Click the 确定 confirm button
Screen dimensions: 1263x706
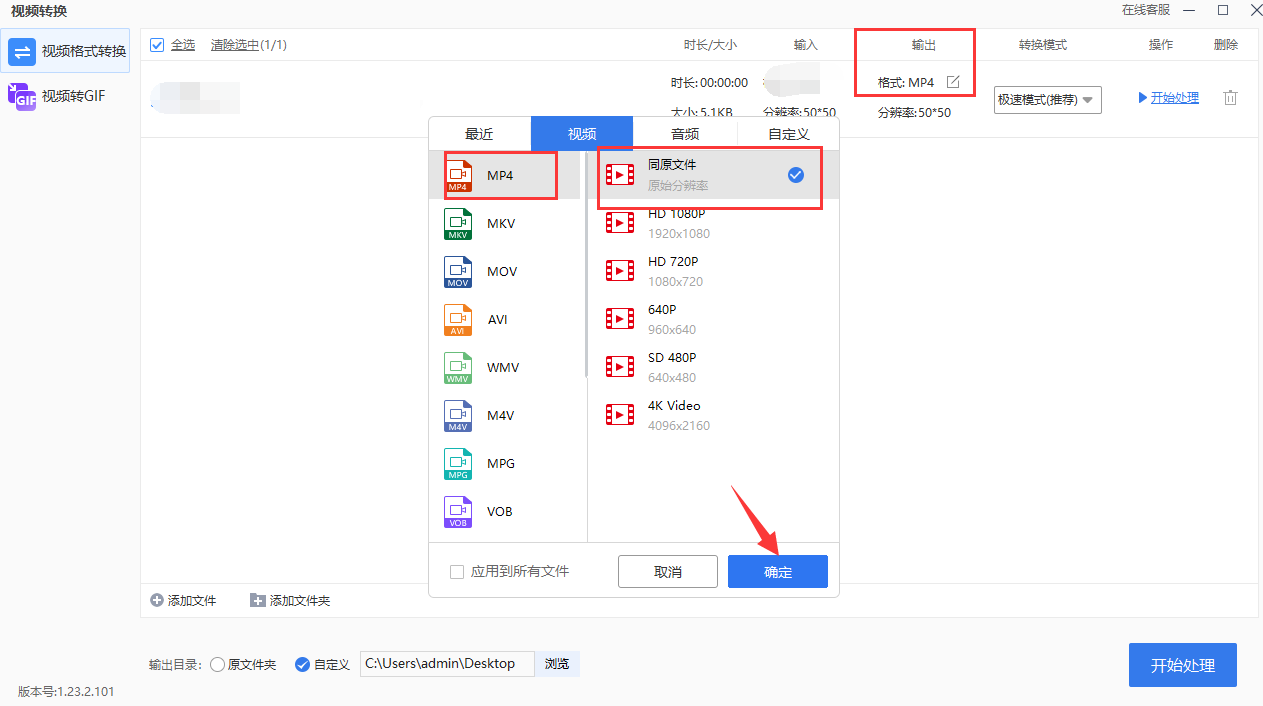(777, 571)
